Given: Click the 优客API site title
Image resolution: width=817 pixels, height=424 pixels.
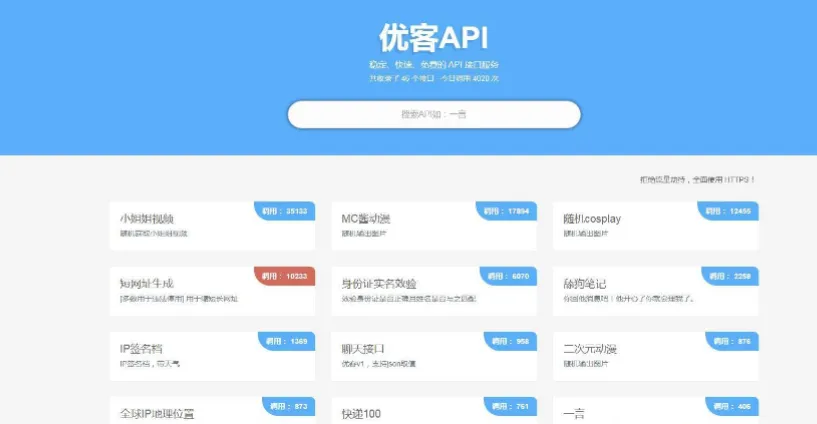Looking at the screenshot, I should (x=433, y=37).
